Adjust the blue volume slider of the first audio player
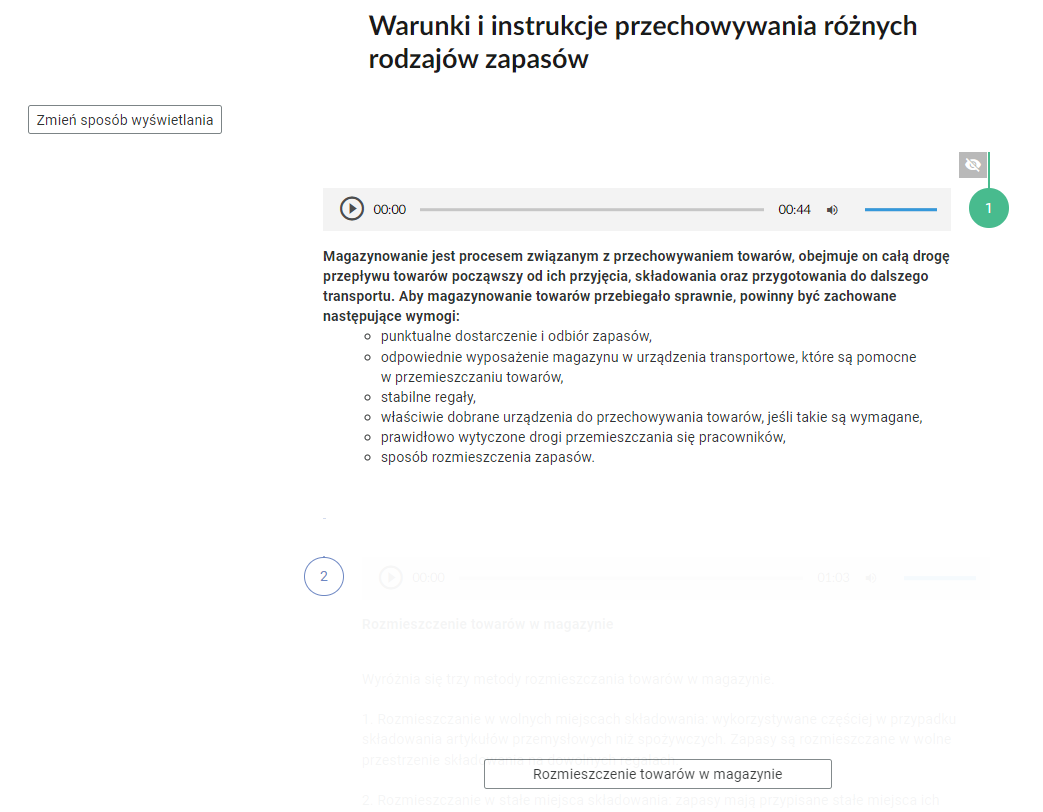This screenshot has width=1043, height=812. click(x=901, y=209)
